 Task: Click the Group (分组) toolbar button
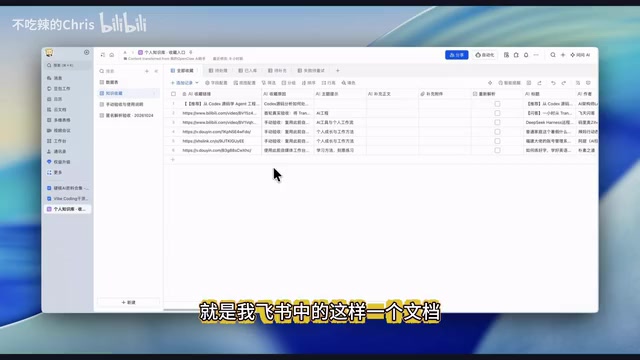tap(289, 83)
